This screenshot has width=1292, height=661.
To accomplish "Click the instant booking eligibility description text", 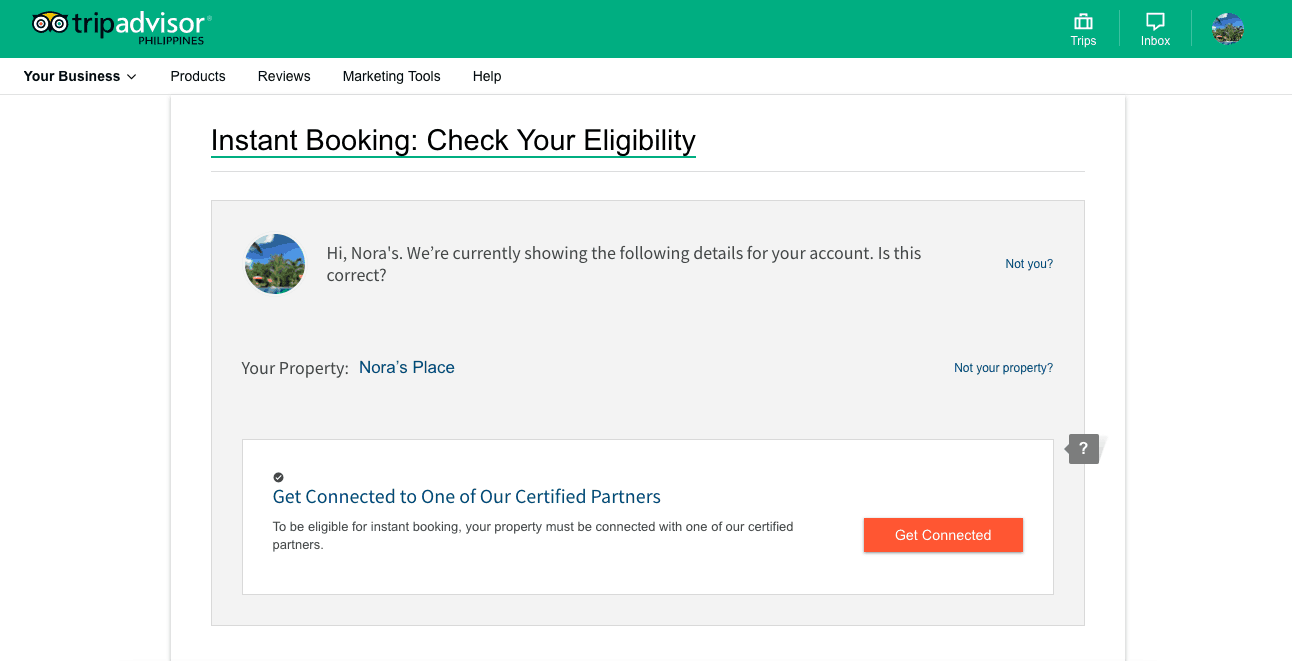I will (x=533, y=535).
